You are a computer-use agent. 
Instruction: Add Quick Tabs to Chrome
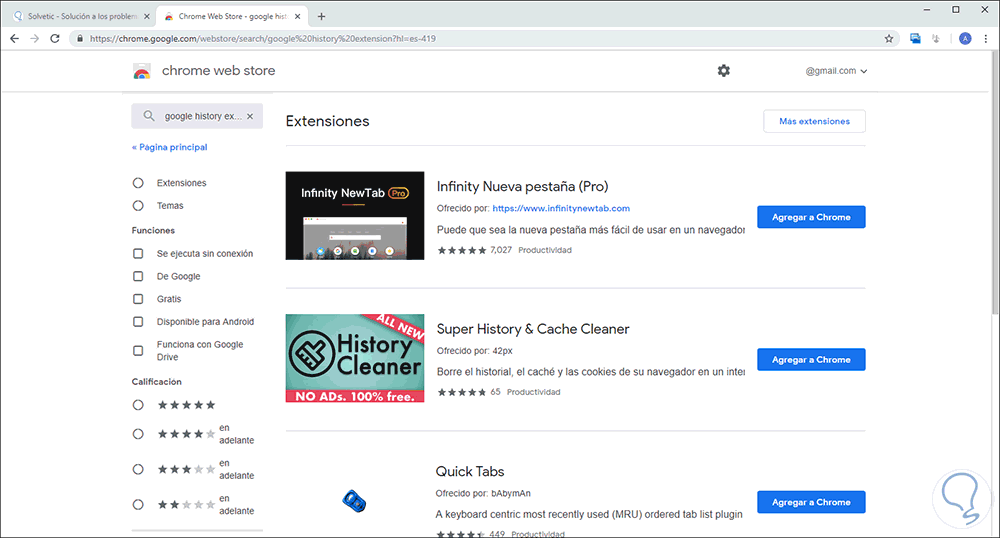[811, 502]
